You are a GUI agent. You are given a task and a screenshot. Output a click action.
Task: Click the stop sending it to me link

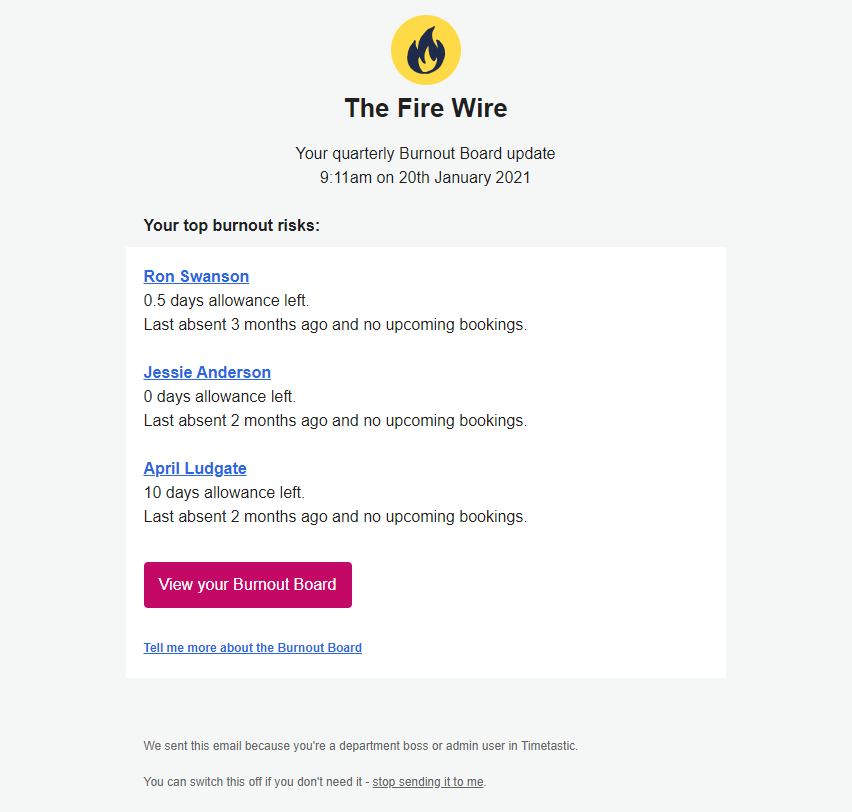428,782
